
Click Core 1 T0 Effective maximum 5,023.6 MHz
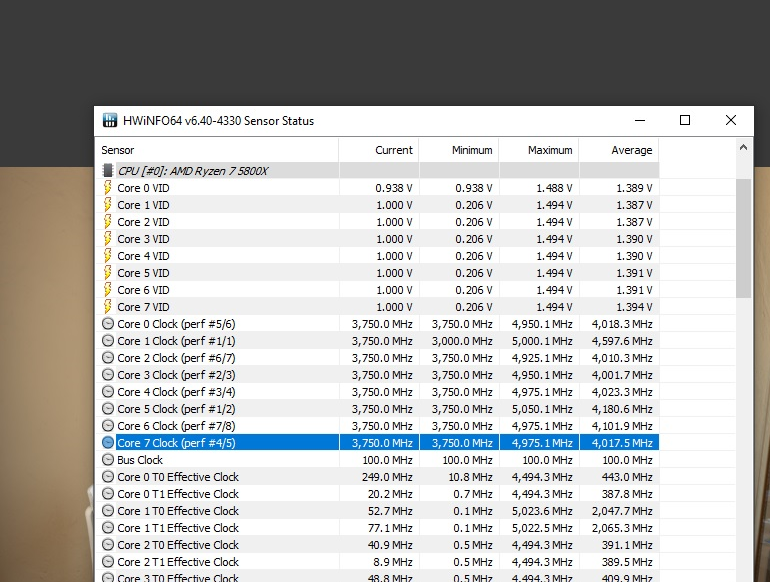pos(542,511)
